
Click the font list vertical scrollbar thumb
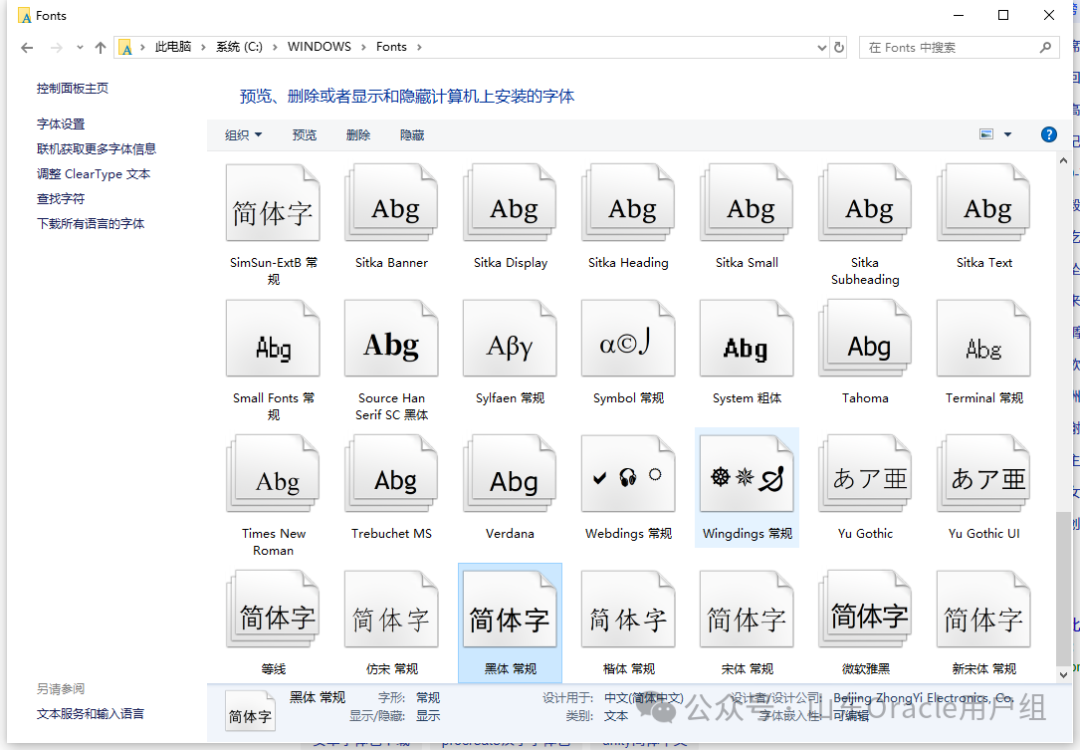click(1063, 587)
